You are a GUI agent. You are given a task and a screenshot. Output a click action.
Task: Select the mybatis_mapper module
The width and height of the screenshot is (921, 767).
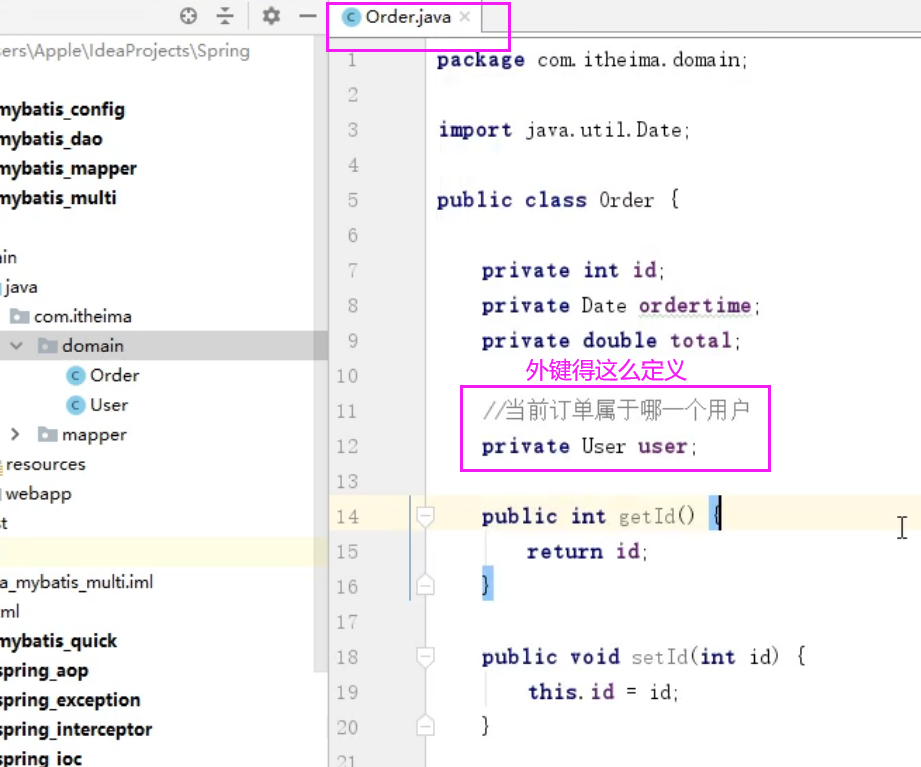click(68, 169)
